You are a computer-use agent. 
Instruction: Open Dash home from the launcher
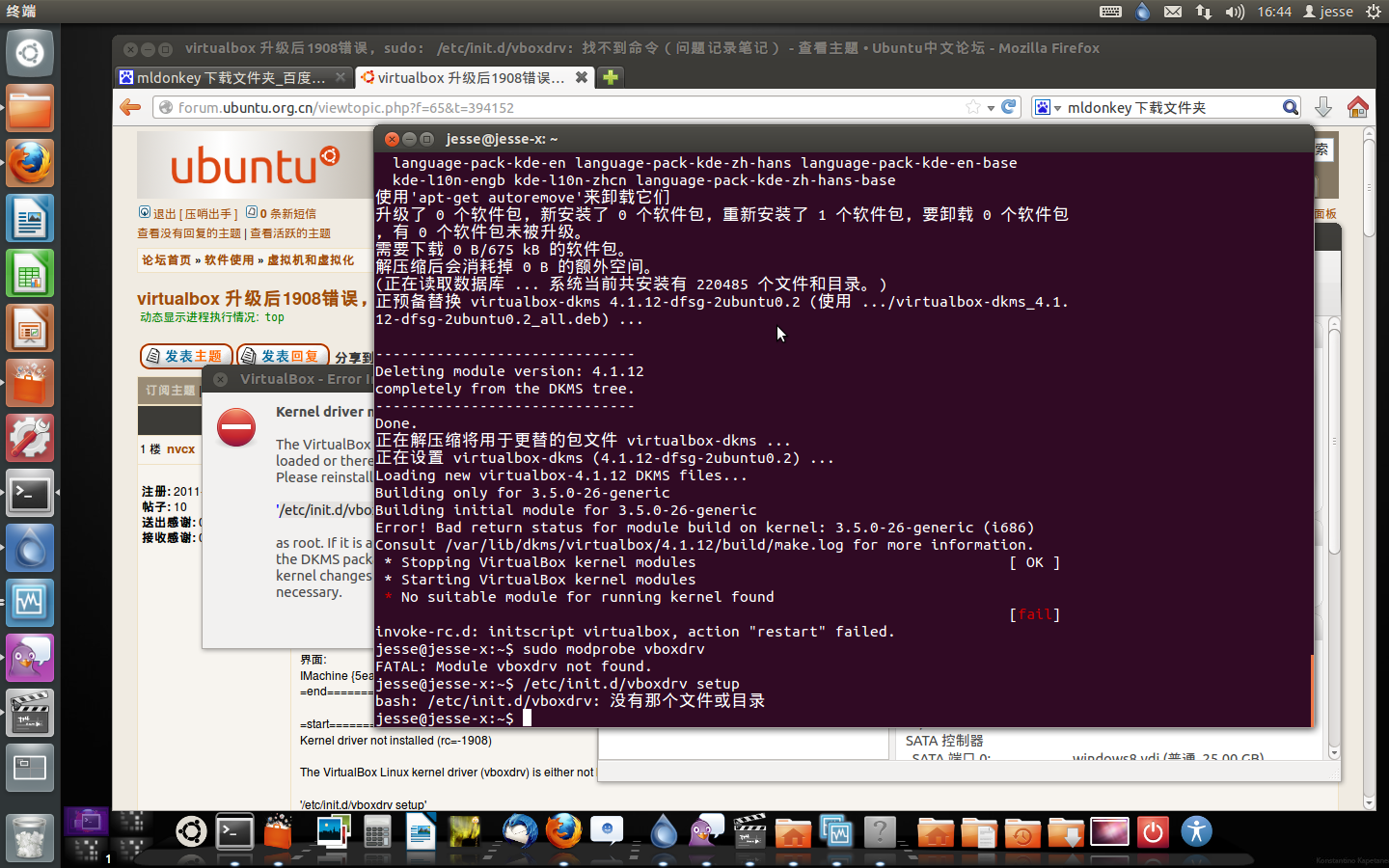pos(29,52)
